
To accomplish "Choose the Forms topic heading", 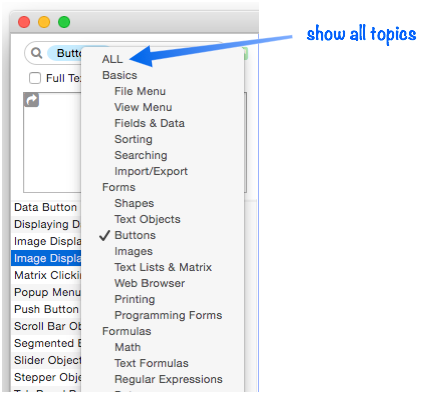I will (119, 187).
